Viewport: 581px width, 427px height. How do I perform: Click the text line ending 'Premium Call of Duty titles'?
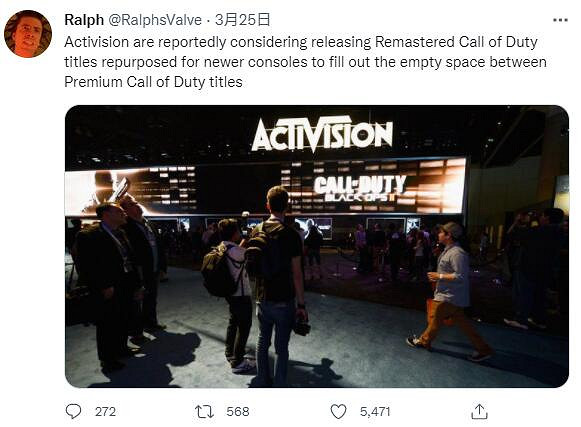tap(153, 82)
